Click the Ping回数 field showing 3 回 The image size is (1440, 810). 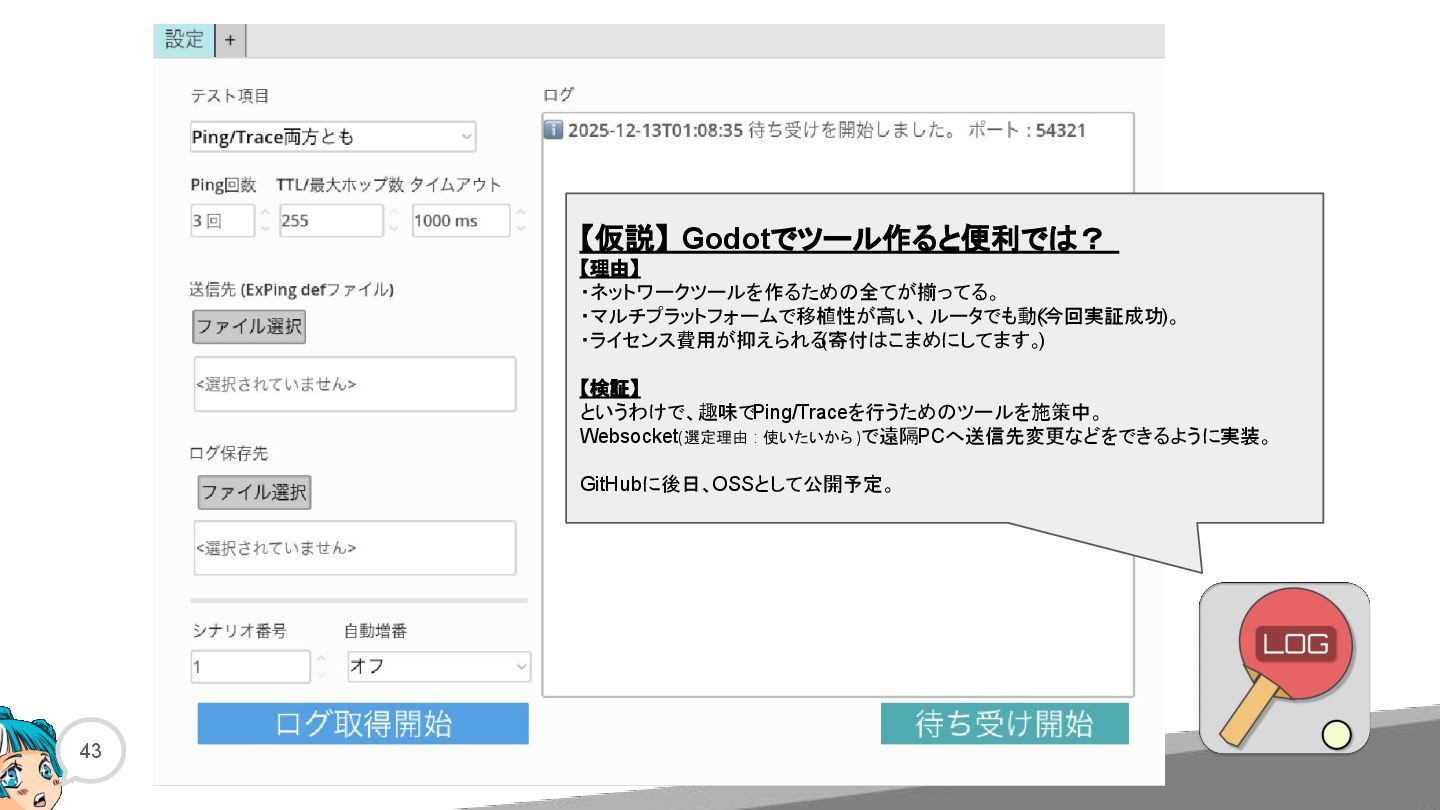point(222,221)
